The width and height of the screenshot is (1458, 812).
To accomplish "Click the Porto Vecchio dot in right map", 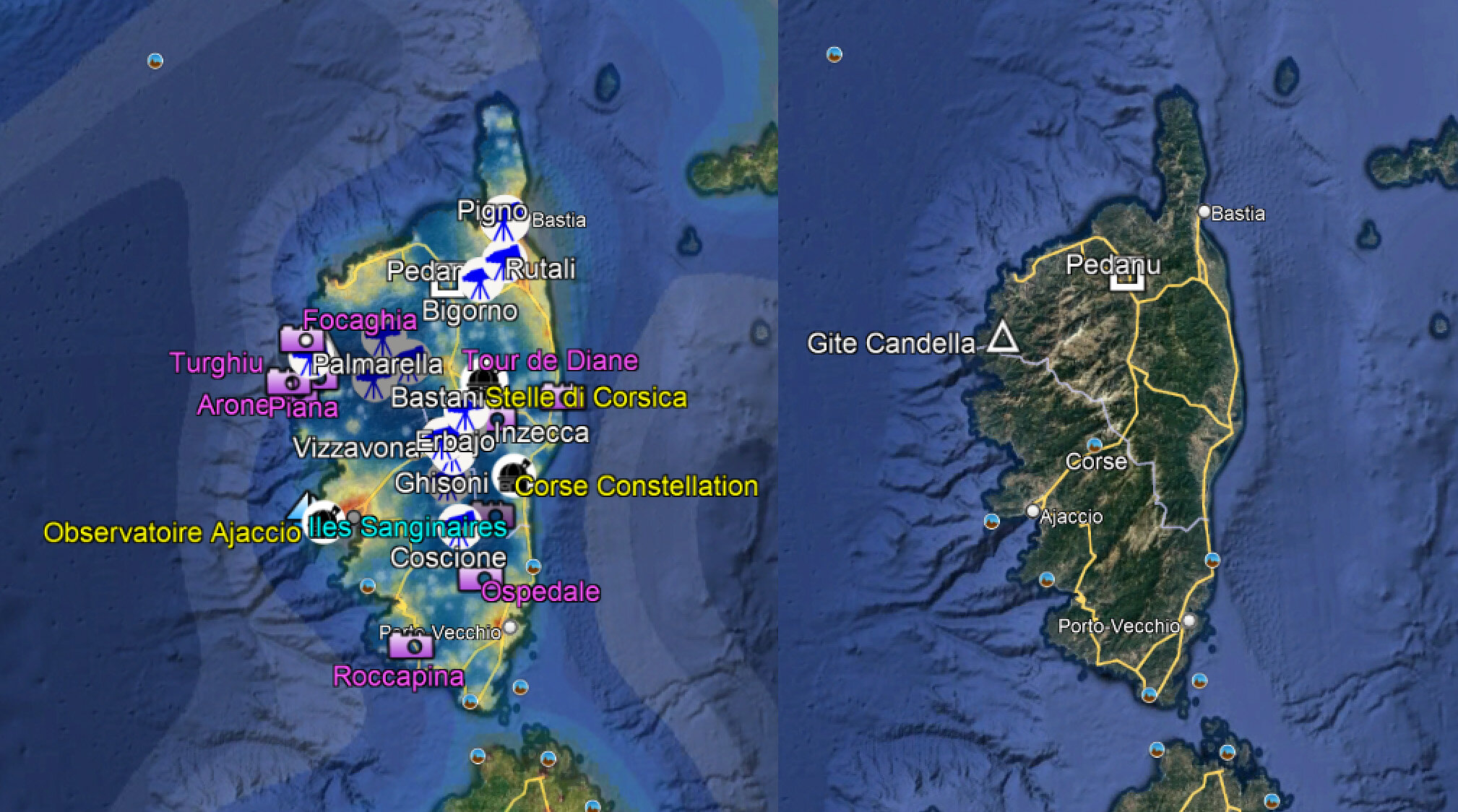I will pyautogui.click(x=1189, y=621).
